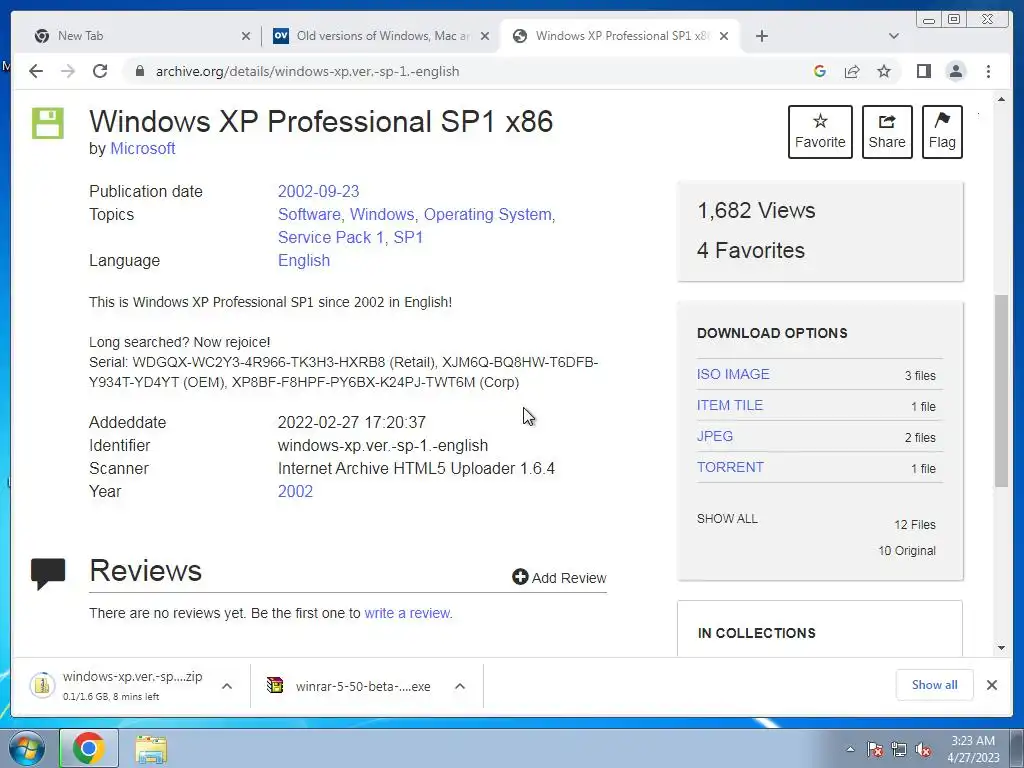The width and height of the screenshot is (1024, 768).
Task: Click Add Review
Action: click(x=559, y=577)
